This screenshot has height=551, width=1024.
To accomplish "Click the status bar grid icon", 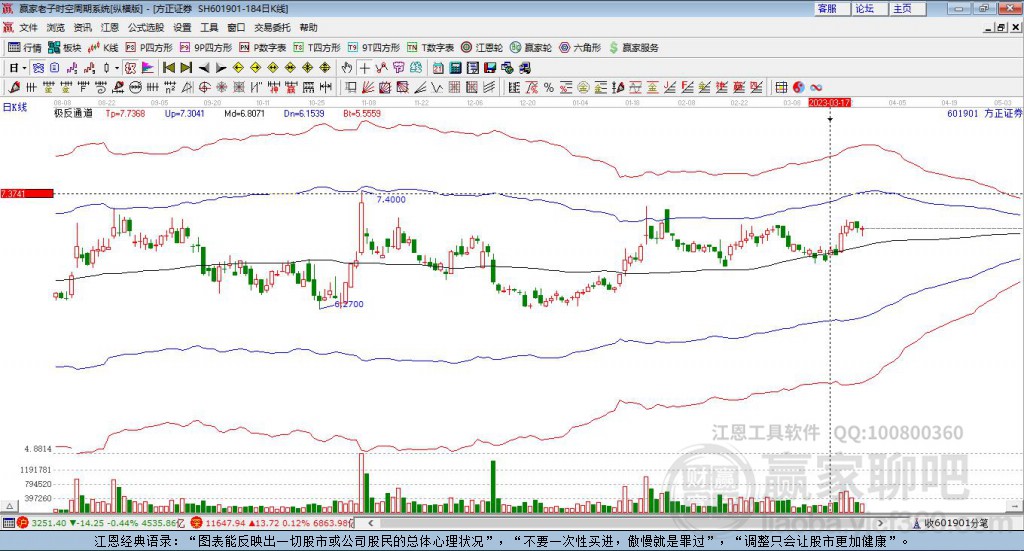I will click(x=8, y=523).
